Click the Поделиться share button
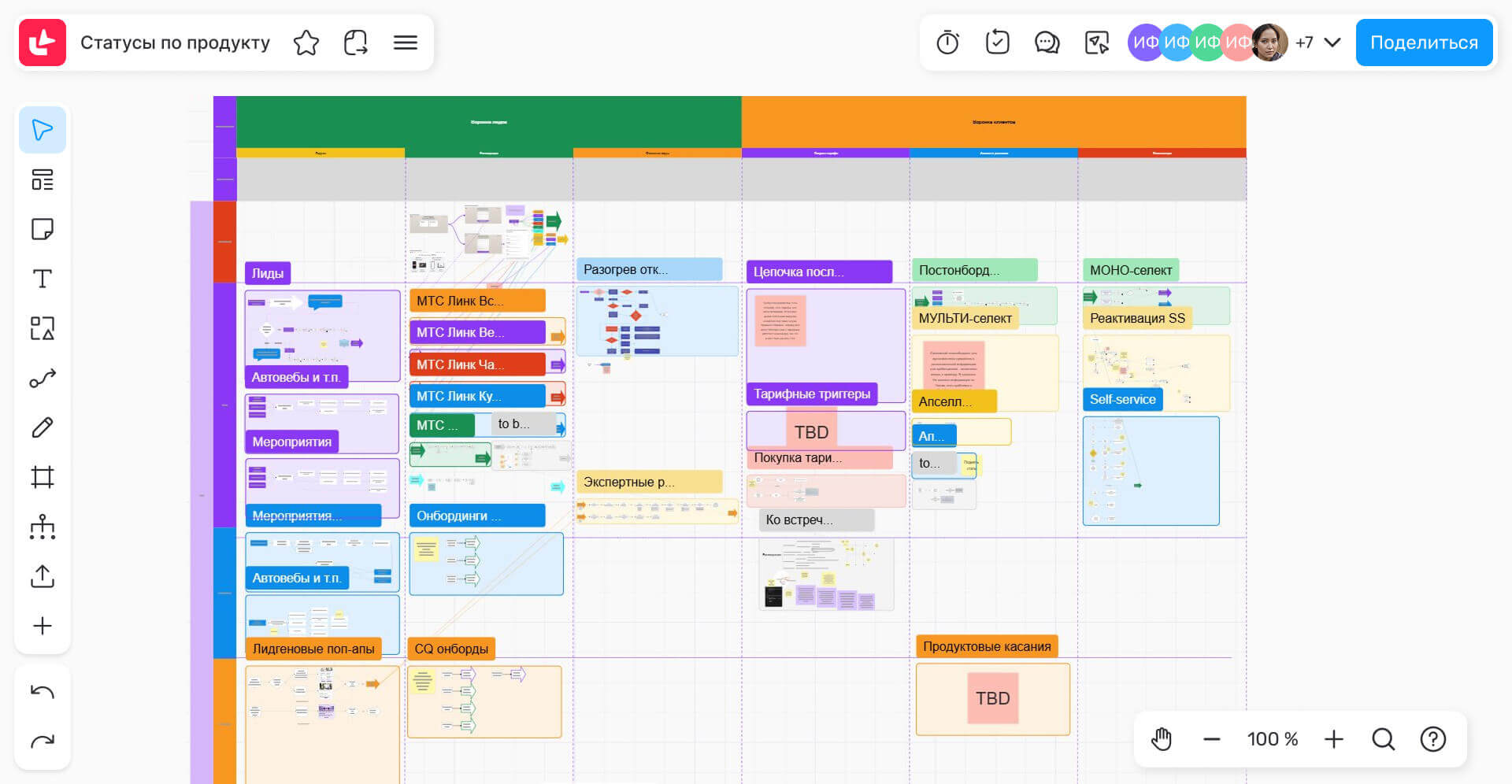Screen dimensions: 1512x784 click(1424, 43)
